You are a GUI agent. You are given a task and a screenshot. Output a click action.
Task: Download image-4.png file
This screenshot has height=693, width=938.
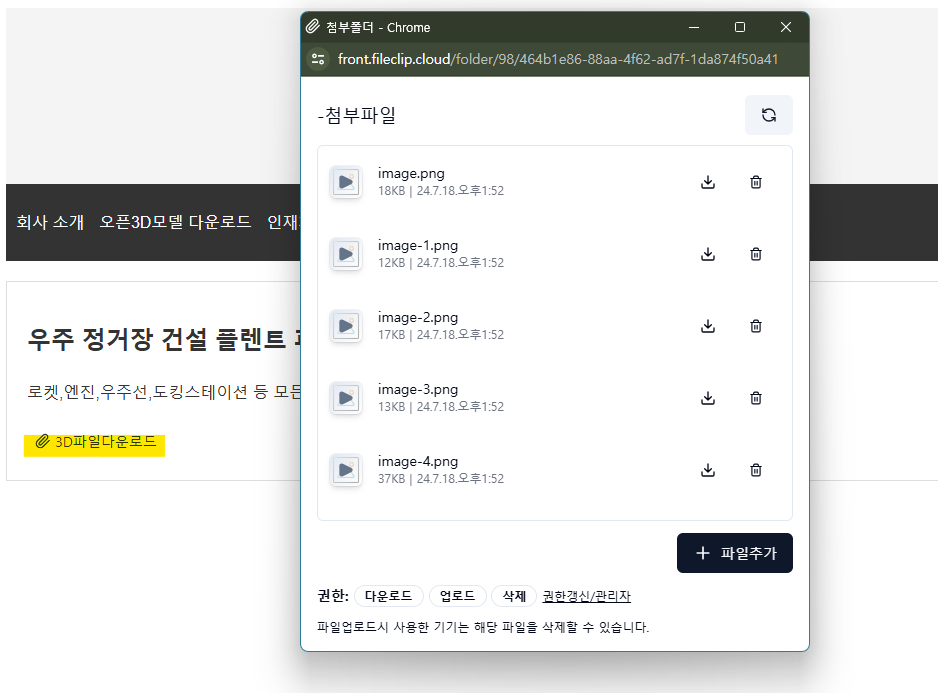click(x=708, y=470)
